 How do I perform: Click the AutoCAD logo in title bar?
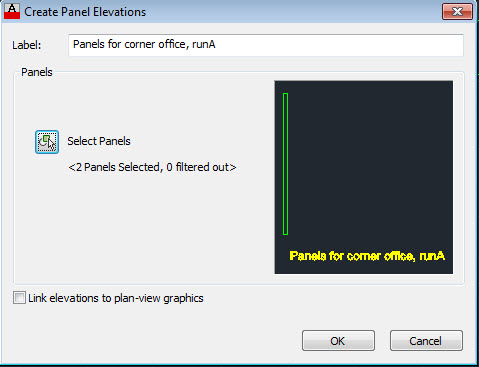coord(12,11)
